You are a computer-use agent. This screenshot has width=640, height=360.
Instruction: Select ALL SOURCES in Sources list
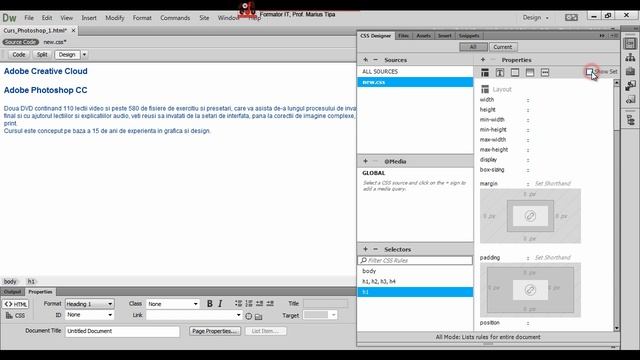pos(415,71)
